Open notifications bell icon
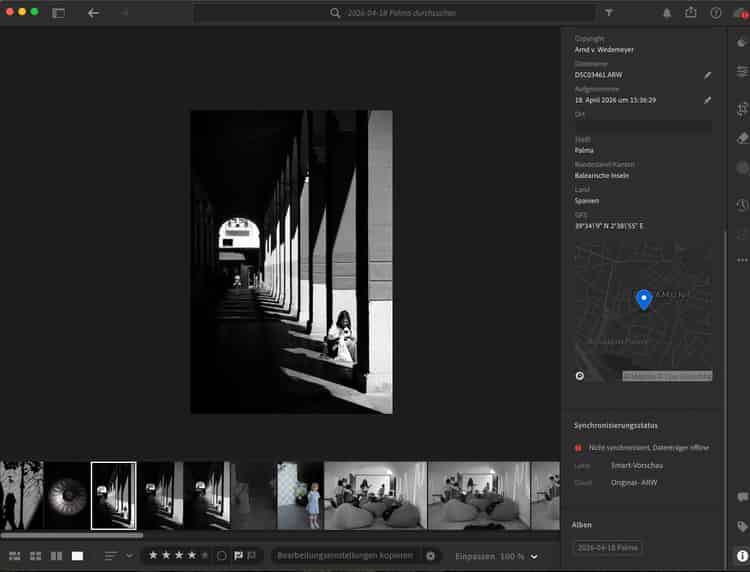The height and width of the screenshot is (572, 750). point(667,13)
